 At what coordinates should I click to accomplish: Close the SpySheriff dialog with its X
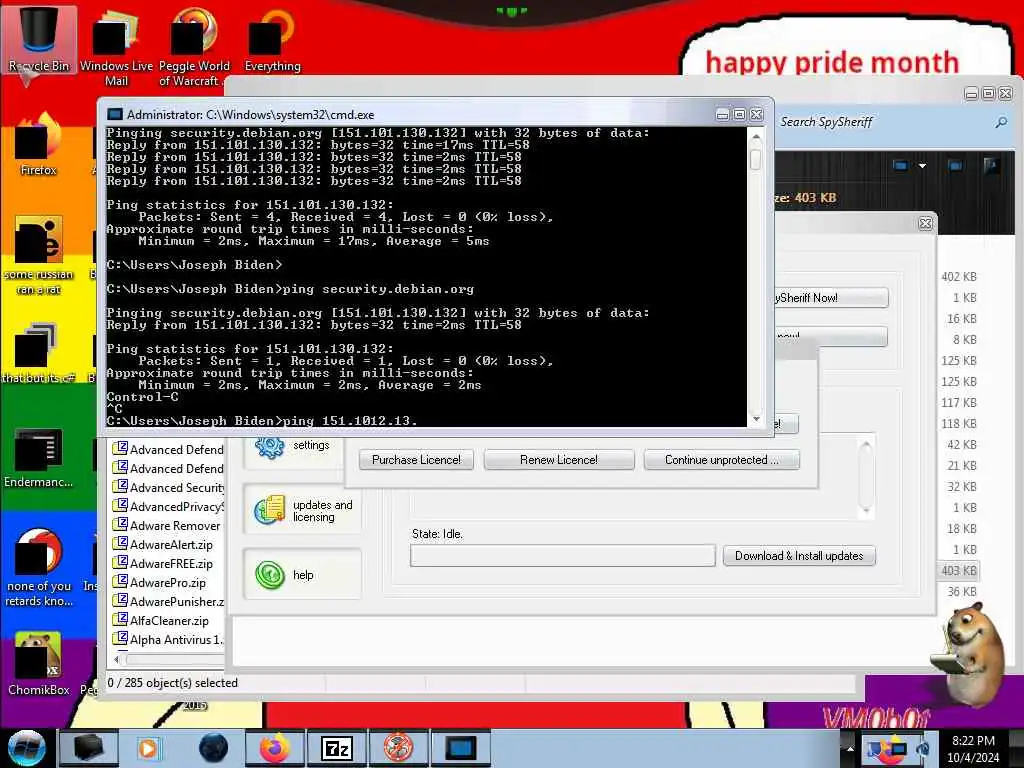[925, 223]
